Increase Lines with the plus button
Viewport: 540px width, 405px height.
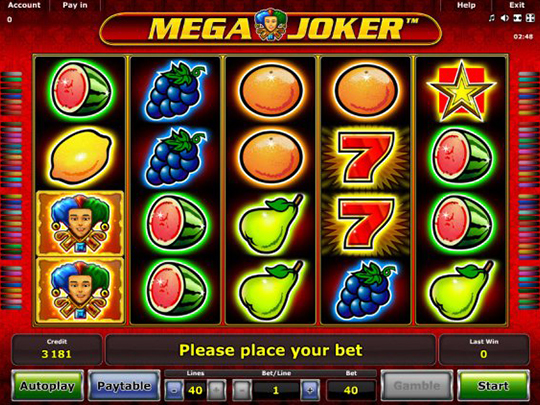(217, 390)
